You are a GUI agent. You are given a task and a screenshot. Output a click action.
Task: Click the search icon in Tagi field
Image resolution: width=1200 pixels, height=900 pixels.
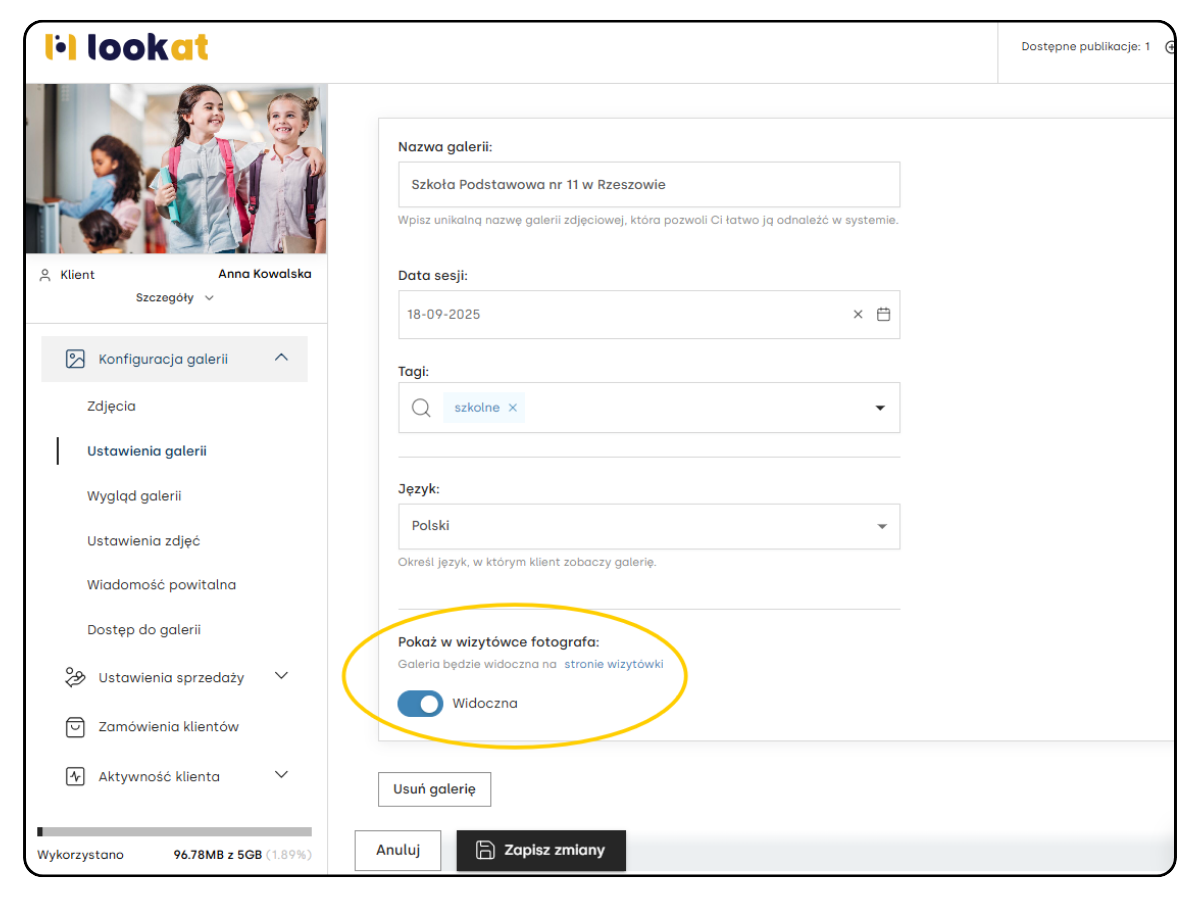pos(421,408)
